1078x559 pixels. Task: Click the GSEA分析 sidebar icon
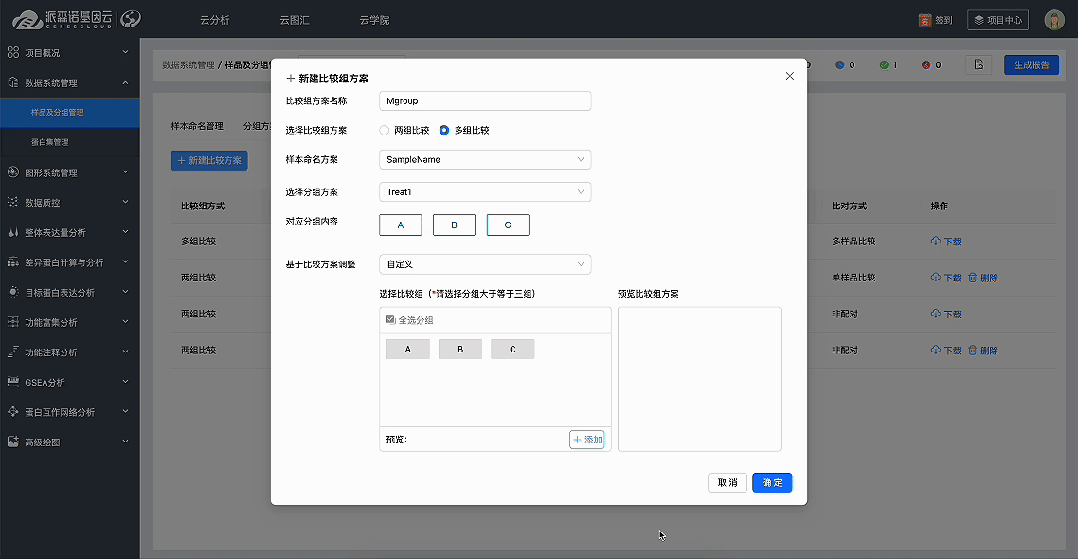point(13,381)
